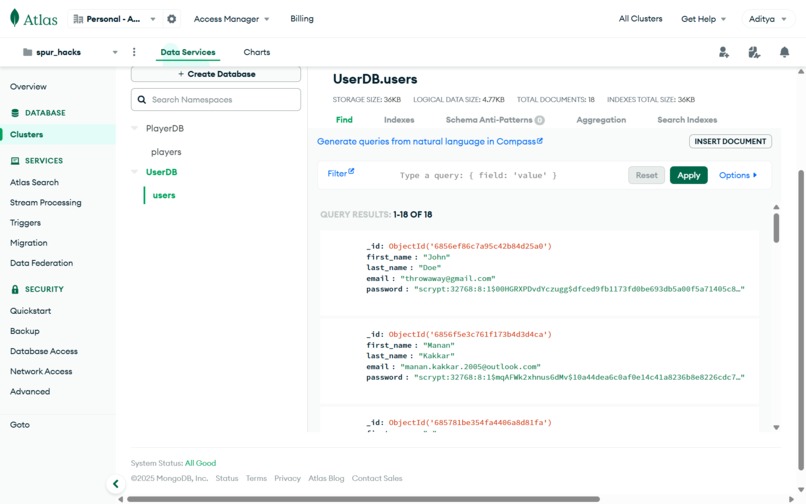Open the notifications bell
This screenshot has height=504, width=806.
(x=784, y=52)
